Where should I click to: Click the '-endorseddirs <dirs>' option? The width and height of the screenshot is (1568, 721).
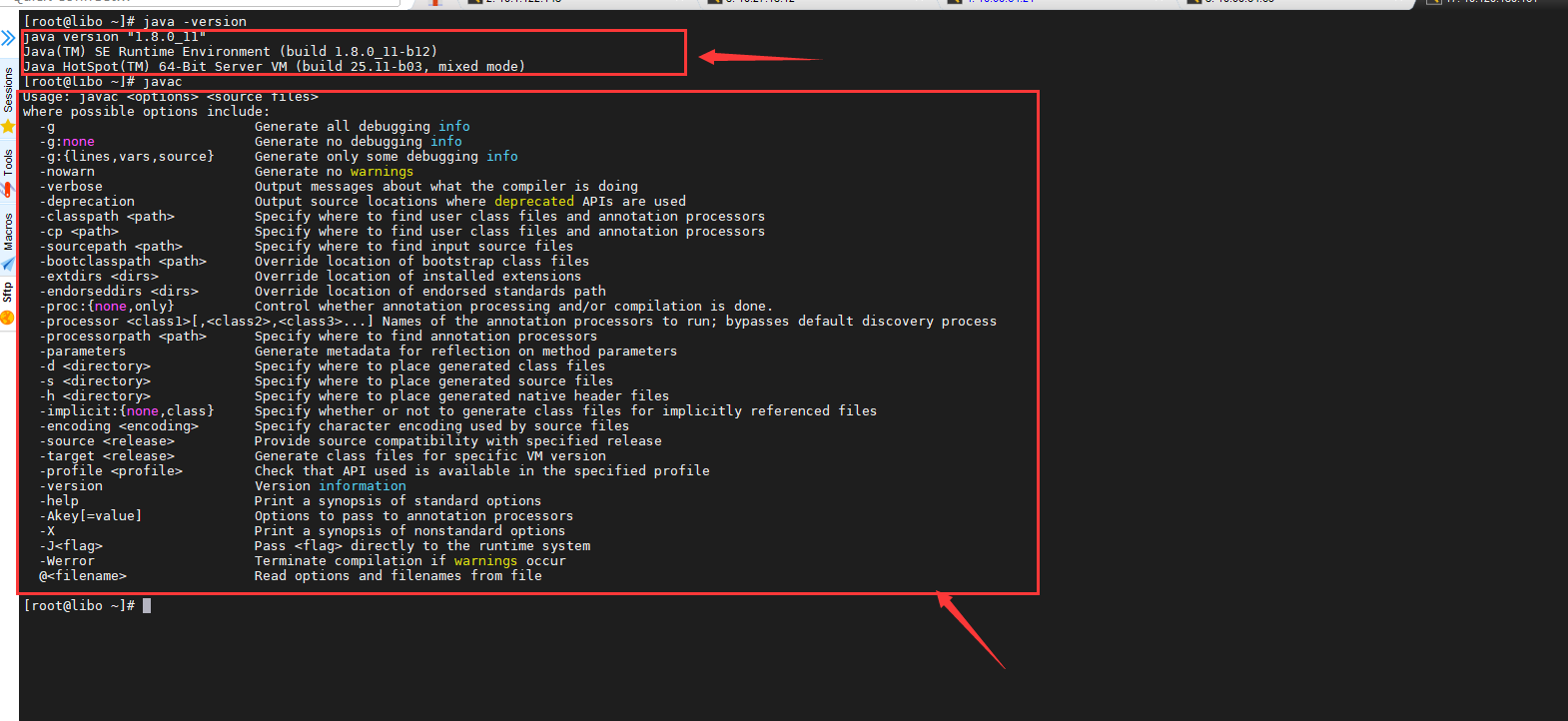(x=119, y=292)
